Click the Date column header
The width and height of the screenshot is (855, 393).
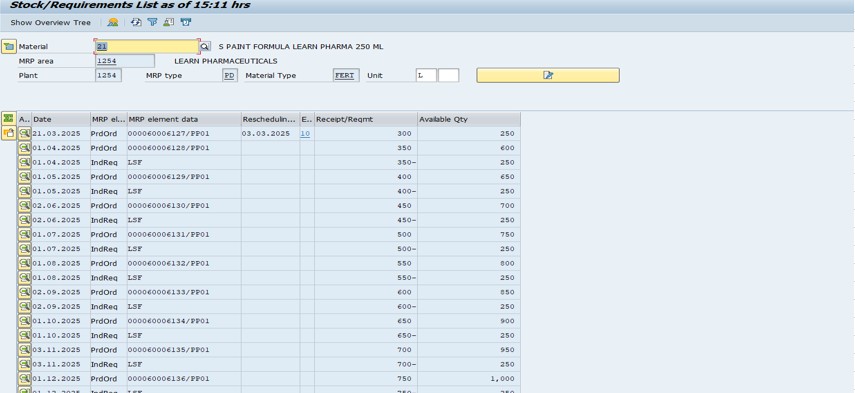click(x=61, y=119)
